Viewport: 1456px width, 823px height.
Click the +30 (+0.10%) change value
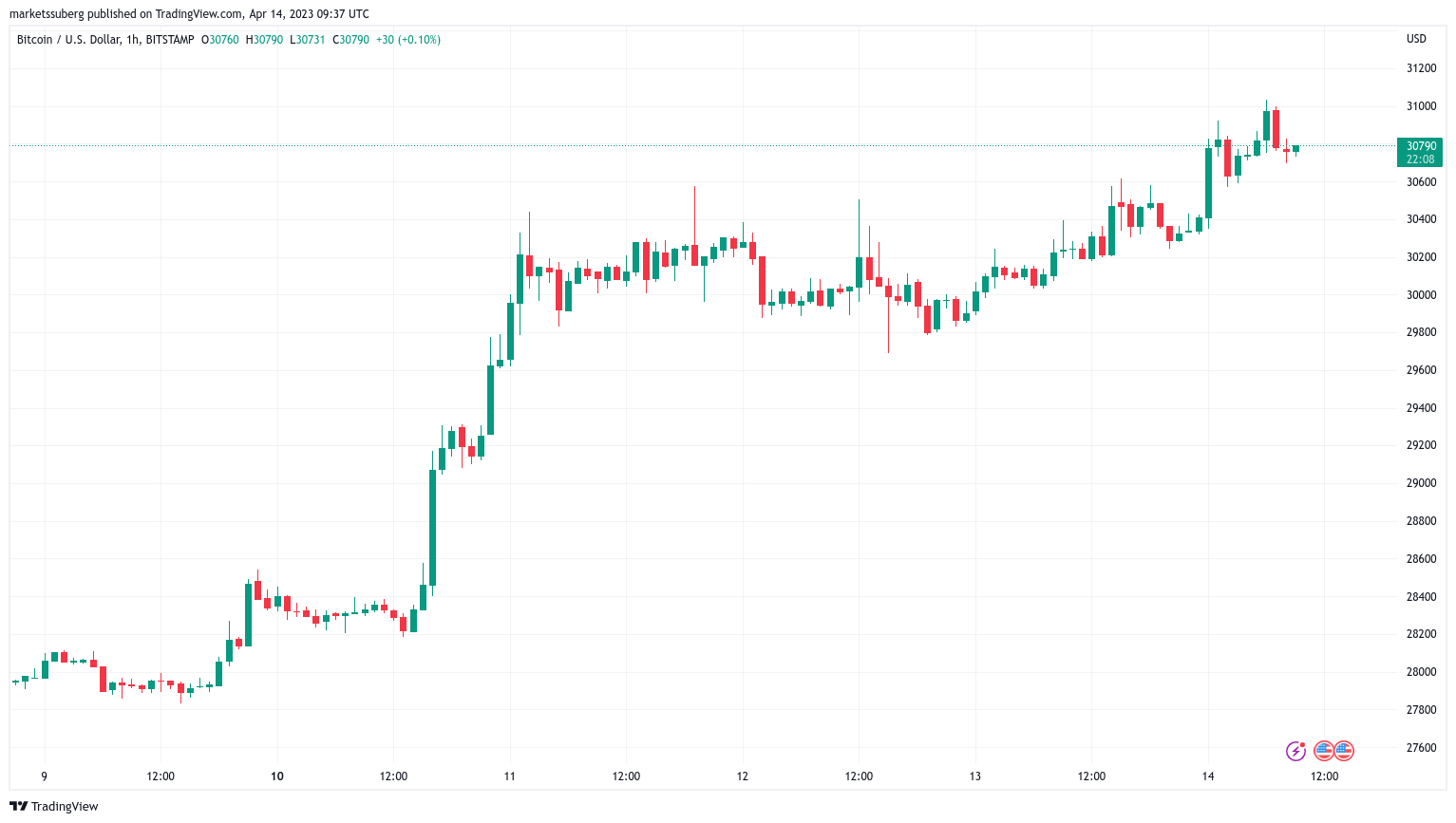click(408, 40)
